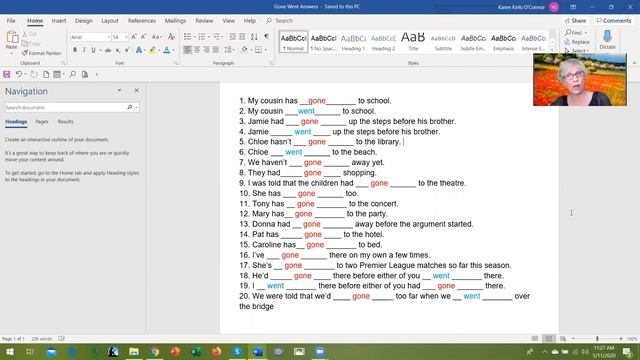Viewport: 640px width, 360px height.
Task: Justify the paragraph text
Action: pyautogui.click(x=216, y=50)
